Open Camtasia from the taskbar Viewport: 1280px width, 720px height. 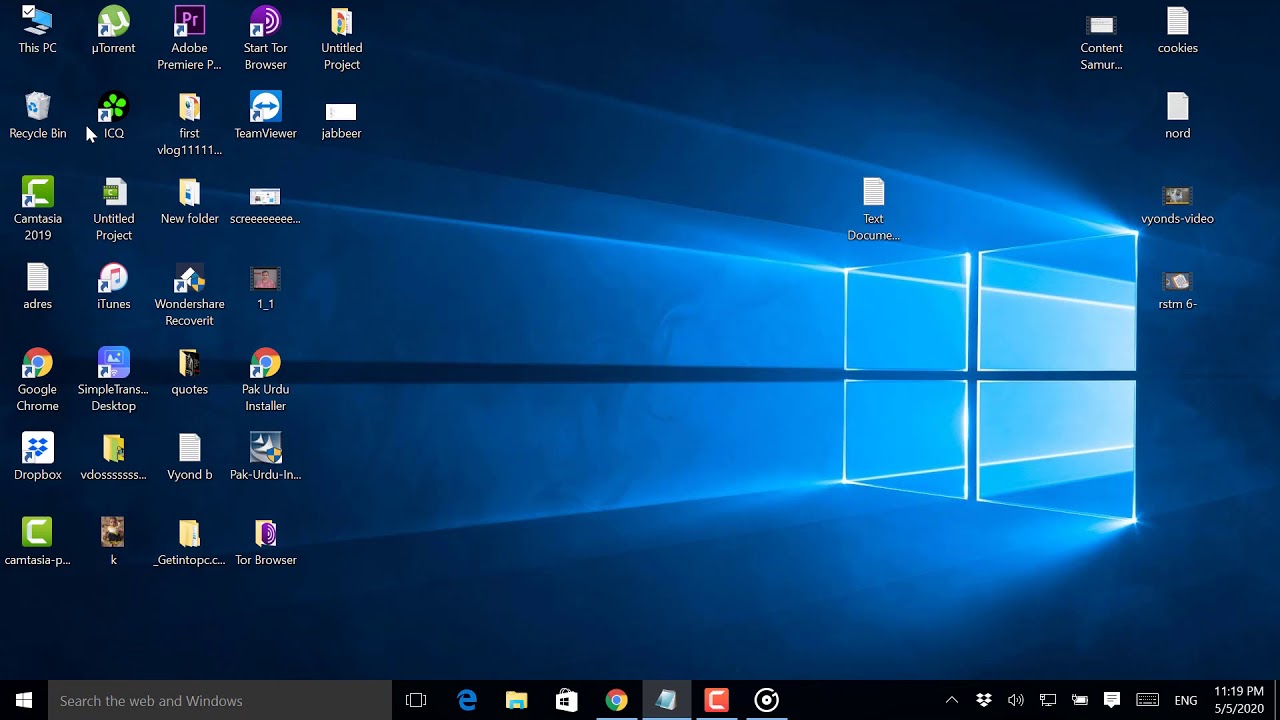(x=716, y=700)
